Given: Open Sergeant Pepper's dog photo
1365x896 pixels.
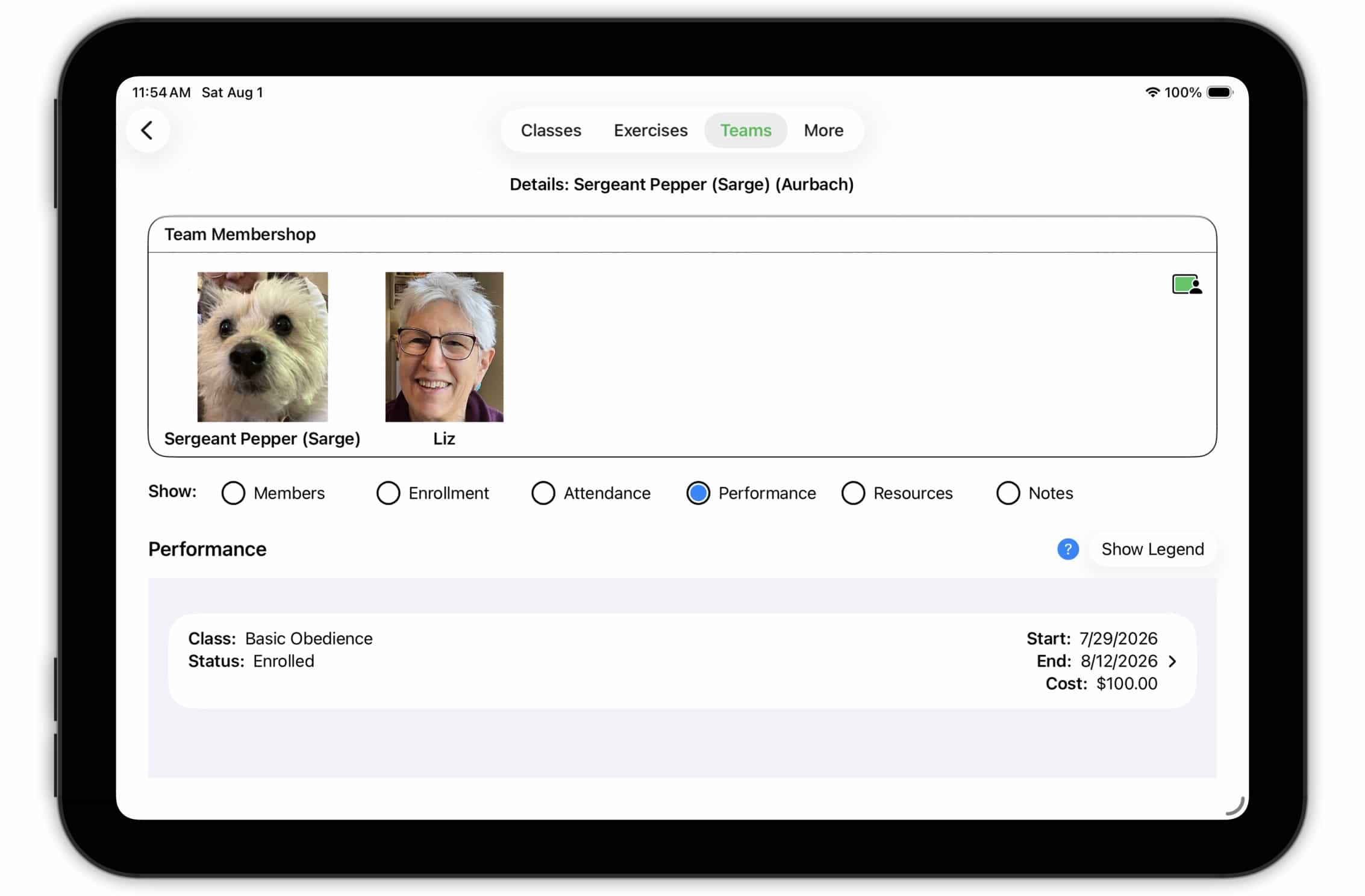Looking at the screenshot, I should pyautogui.click(x=263, y=347).
